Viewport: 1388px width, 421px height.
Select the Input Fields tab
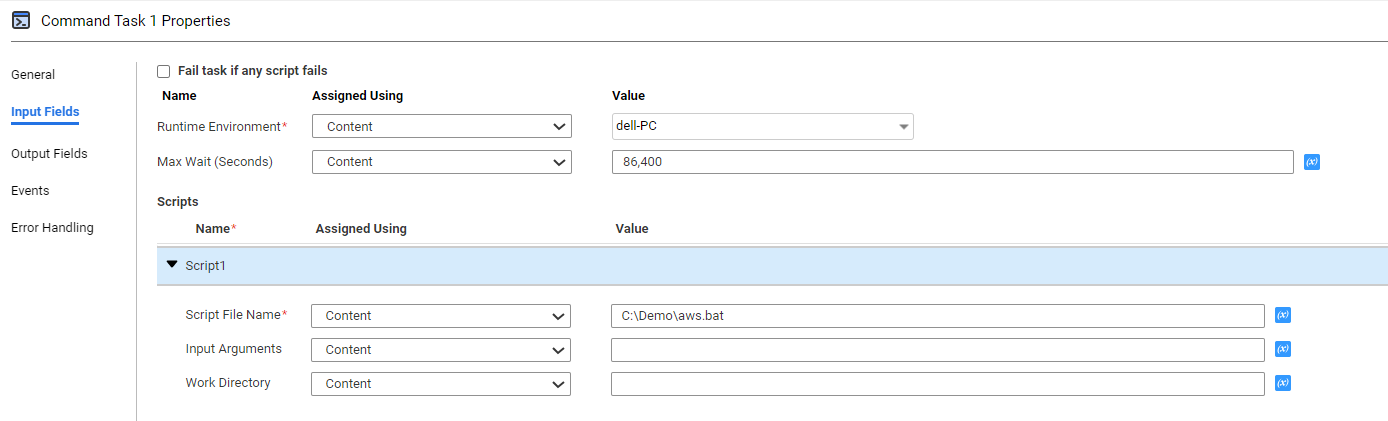tap(45, 112)
